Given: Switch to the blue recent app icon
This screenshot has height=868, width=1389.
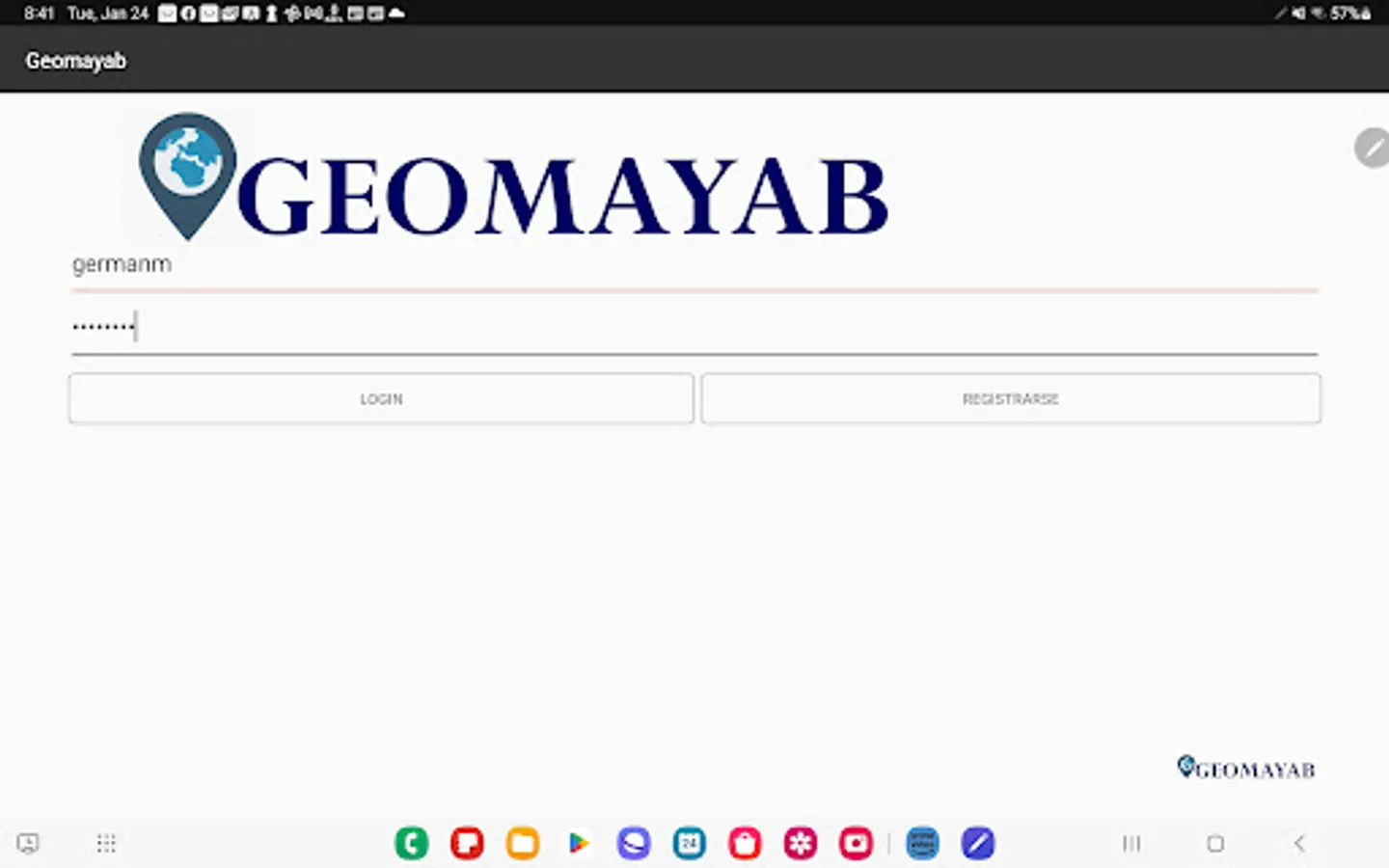Looking at the screenshot, I should click(923, 844).
